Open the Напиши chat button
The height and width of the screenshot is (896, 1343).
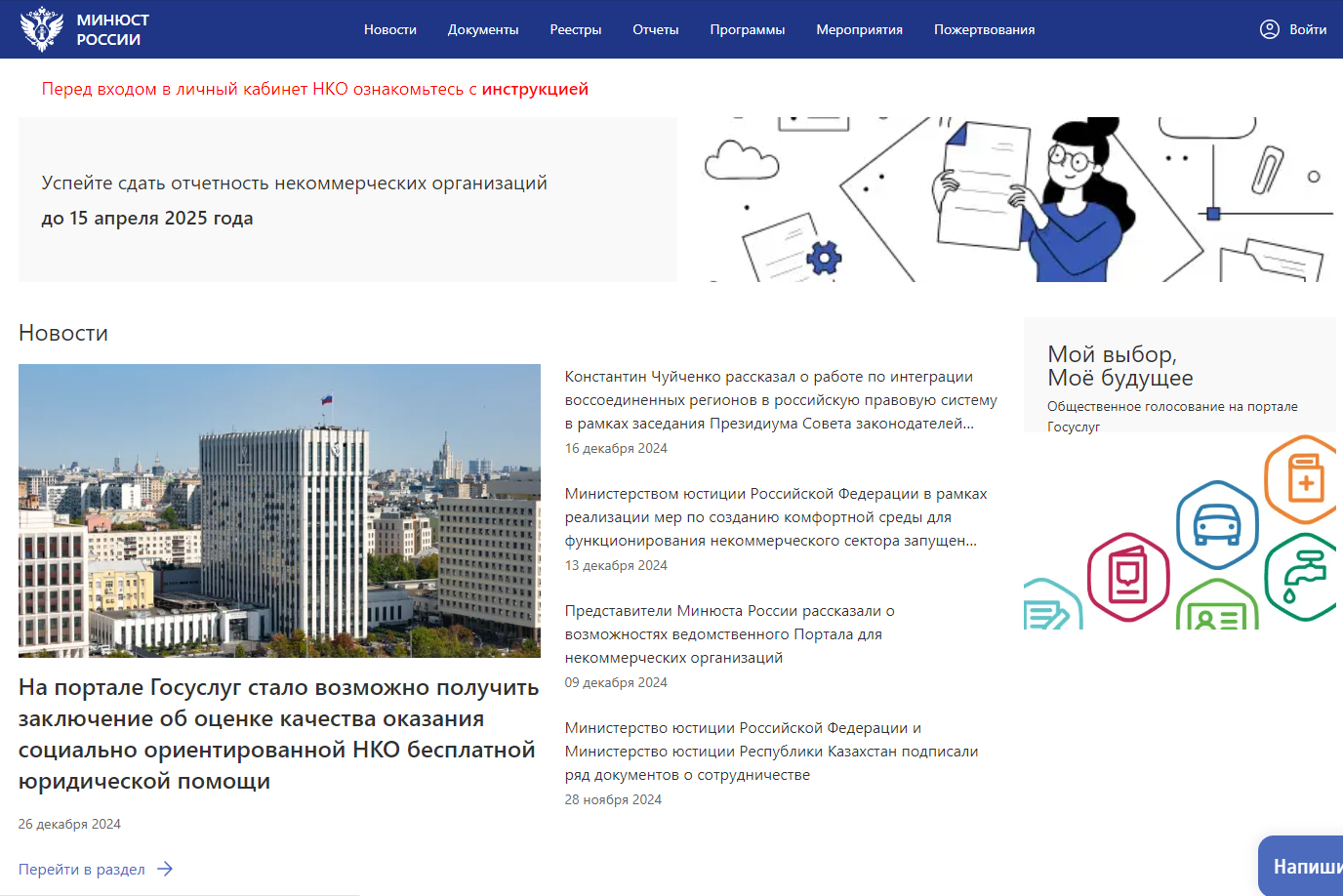click(x=1305, y=867)
